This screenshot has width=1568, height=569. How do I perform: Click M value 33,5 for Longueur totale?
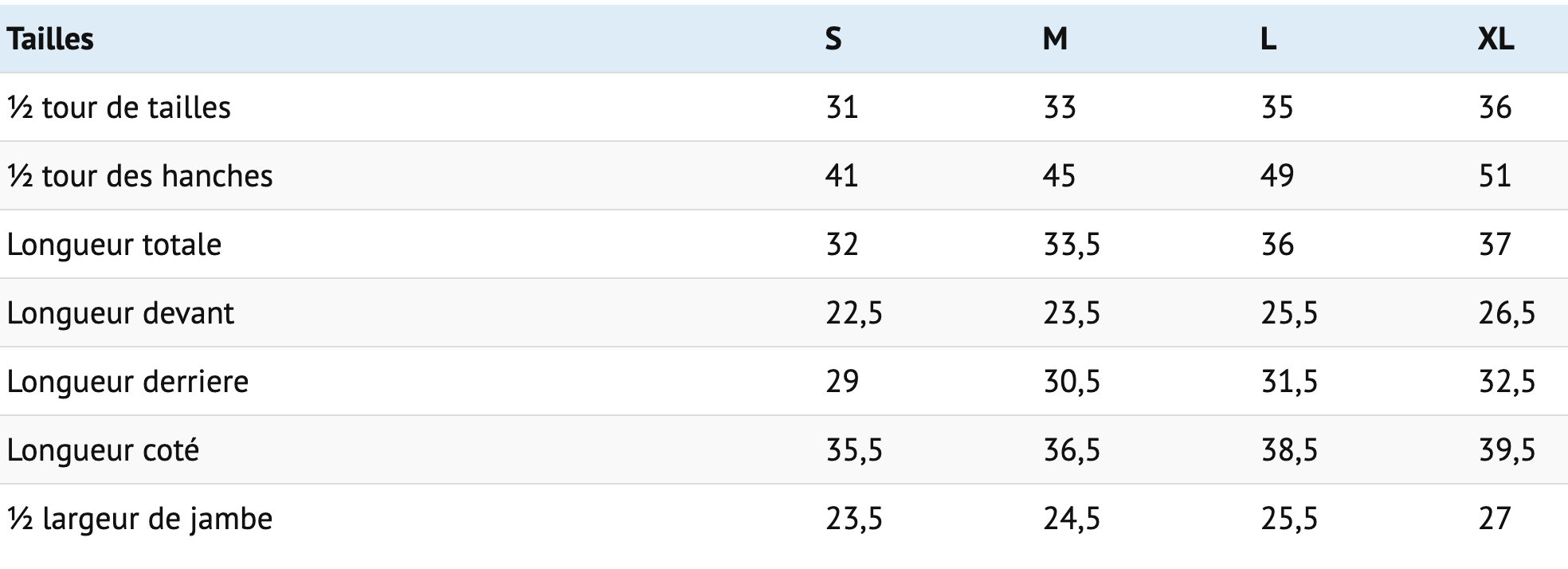[1072, 245]
